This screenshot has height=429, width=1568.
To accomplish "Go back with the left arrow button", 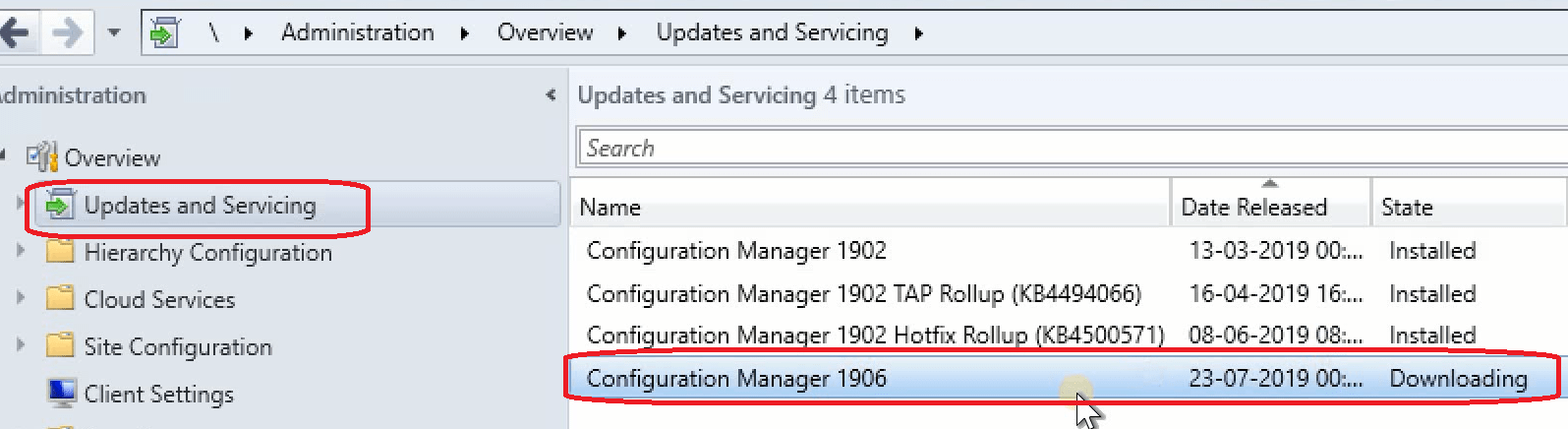I will pos(16,32).
